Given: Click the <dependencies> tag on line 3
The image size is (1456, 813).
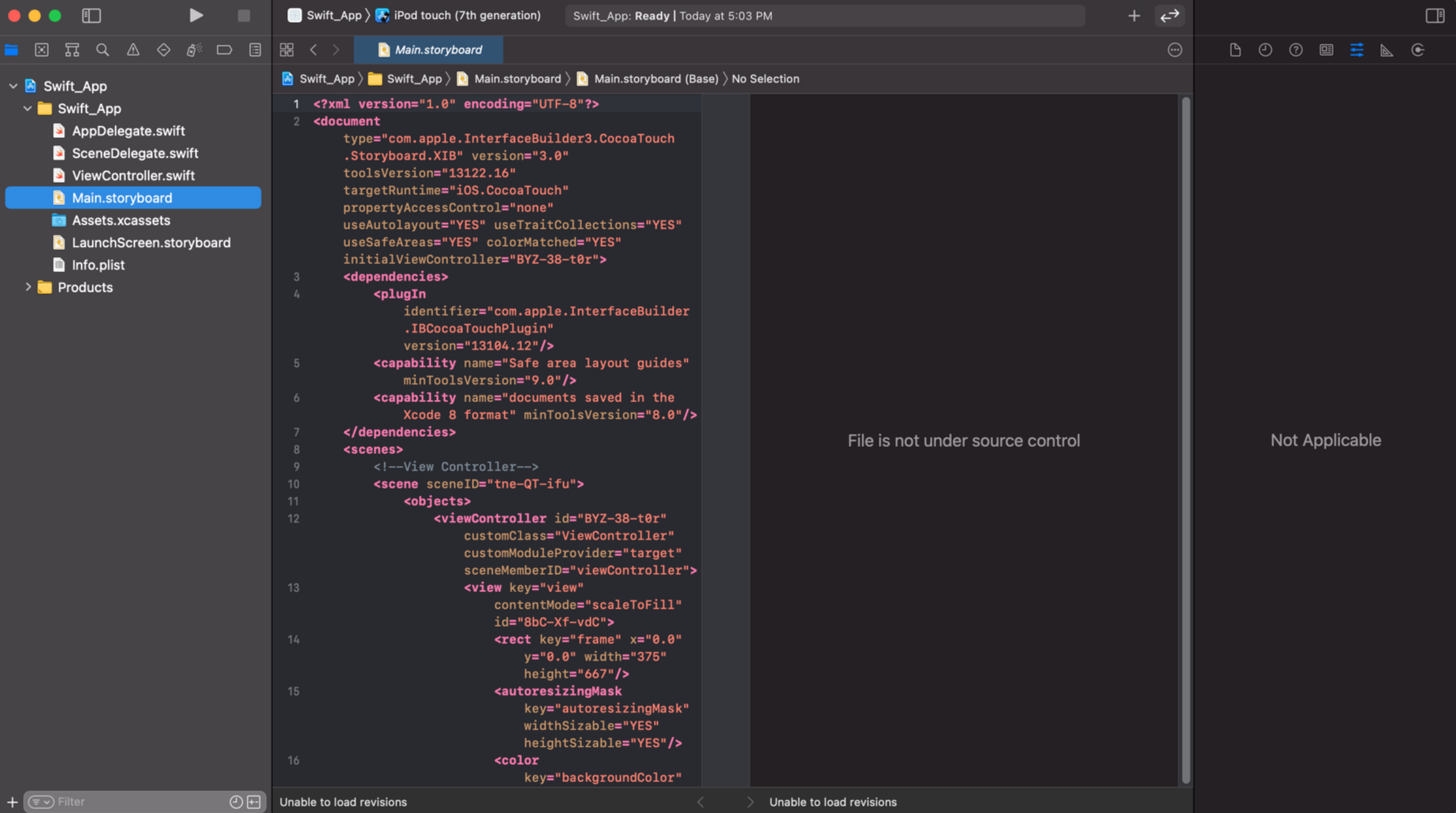Looking at the screenshot, I should (395, 277).
